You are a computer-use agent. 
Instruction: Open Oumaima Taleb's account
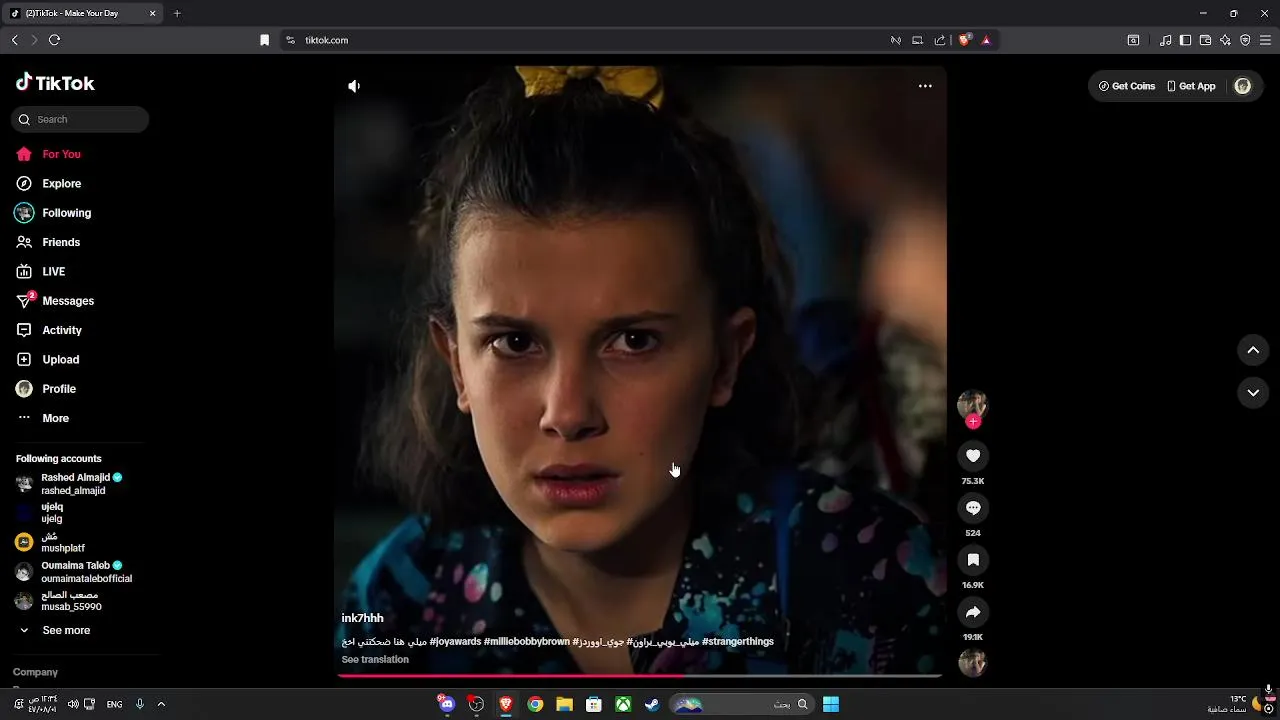75,572
